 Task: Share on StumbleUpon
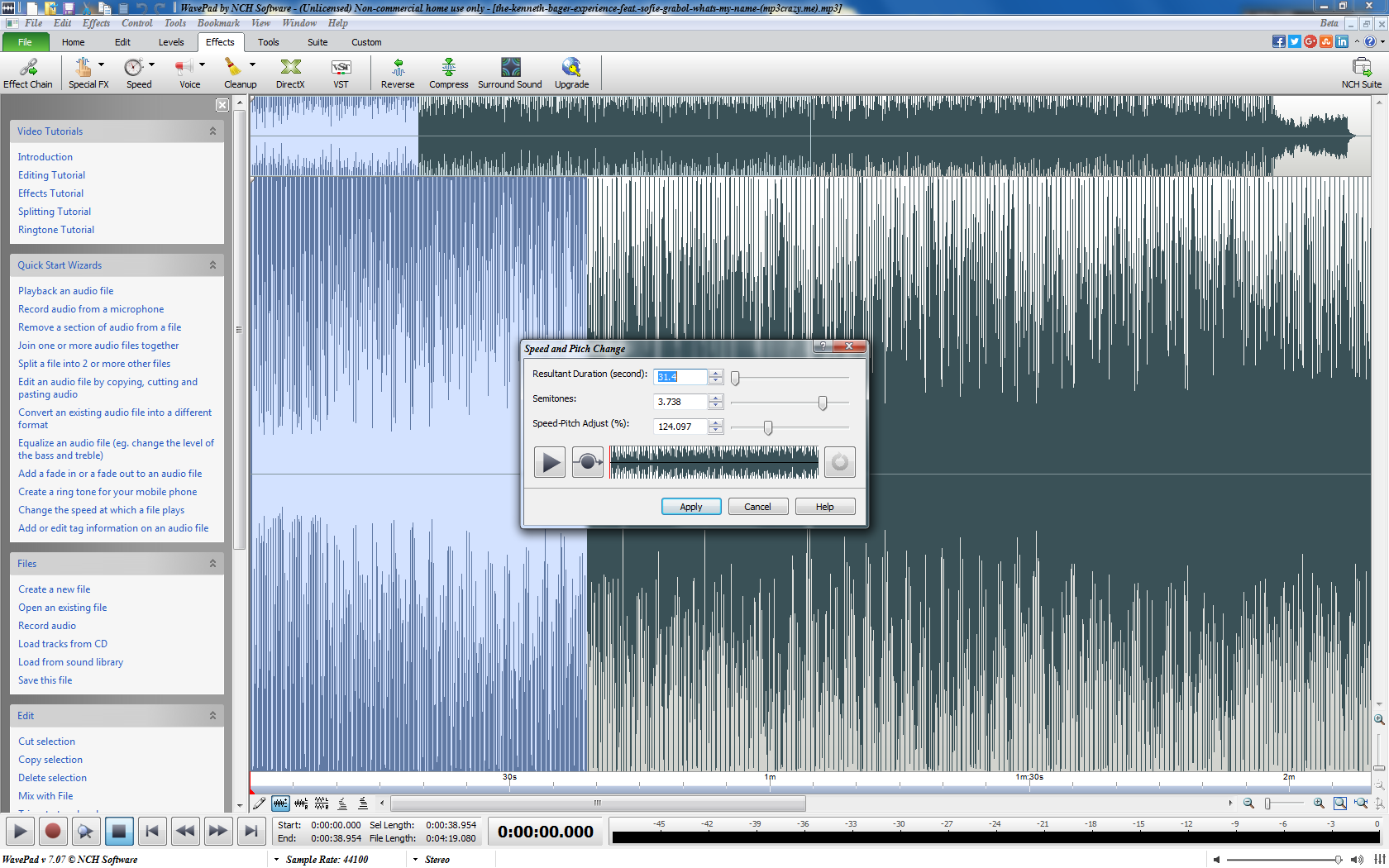(1326, 41)
